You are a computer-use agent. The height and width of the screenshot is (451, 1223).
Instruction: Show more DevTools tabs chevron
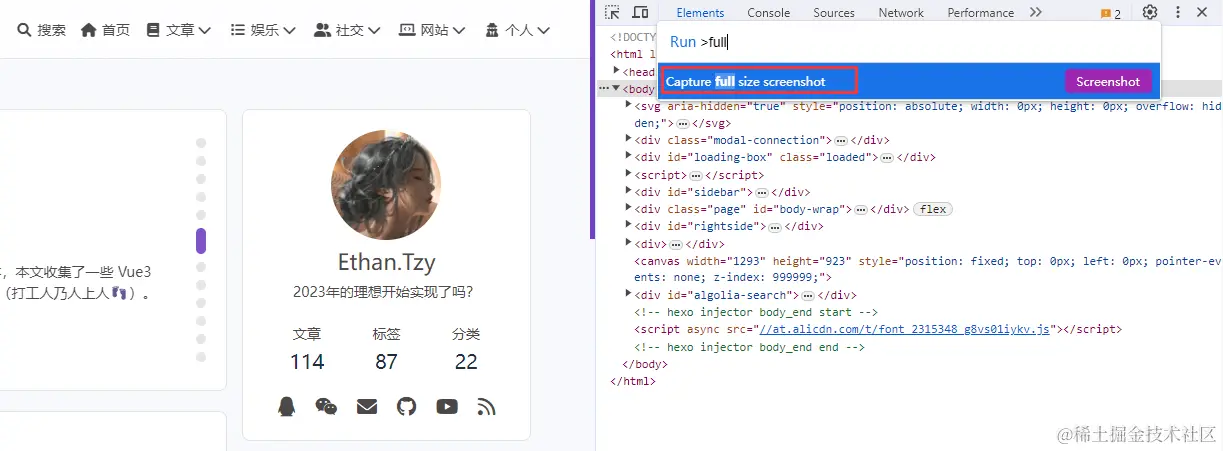coord(1035,13)
